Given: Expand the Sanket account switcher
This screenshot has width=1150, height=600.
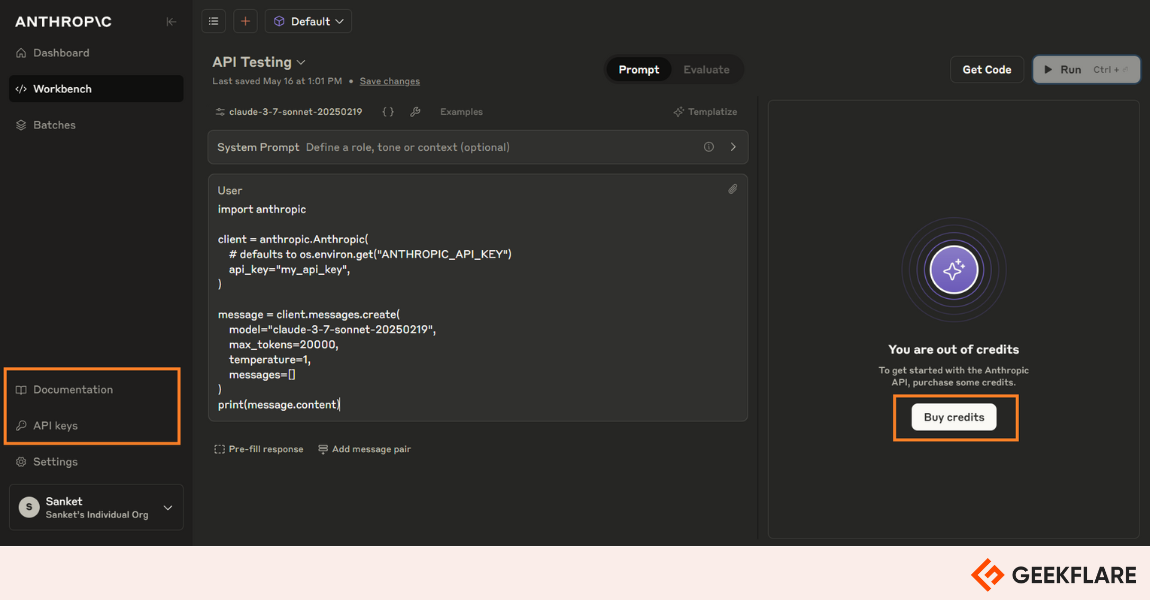Looking at the screenshot, I should click(x=96, y=507).
